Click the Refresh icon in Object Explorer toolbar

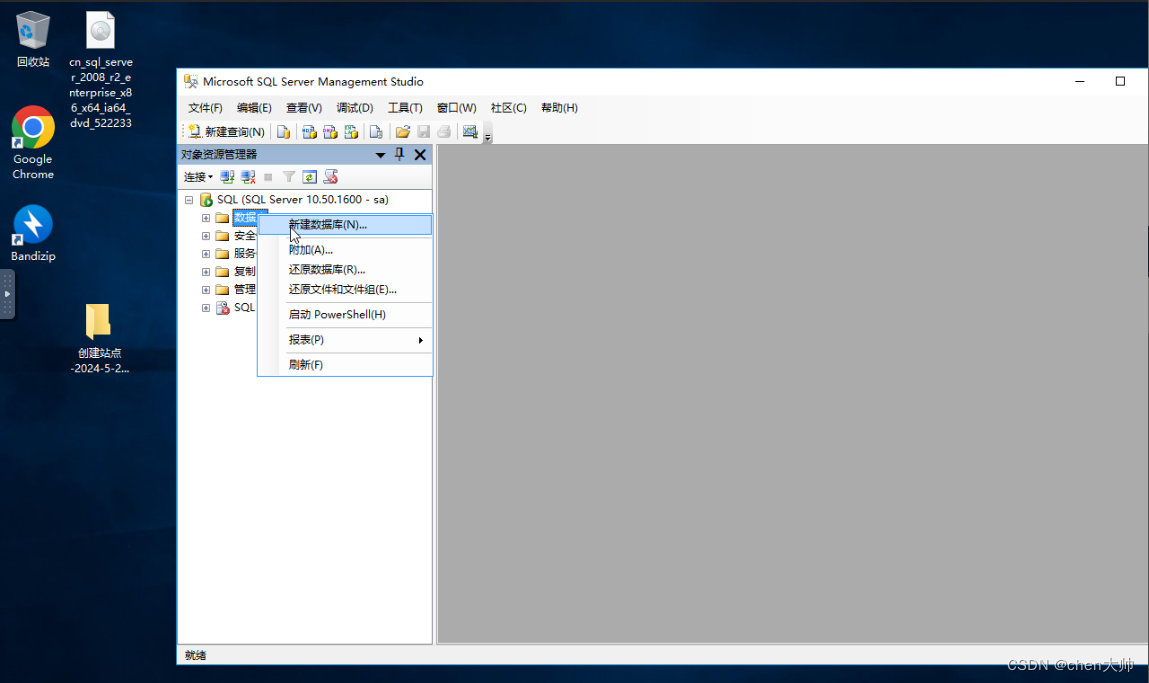click(309, 177)
